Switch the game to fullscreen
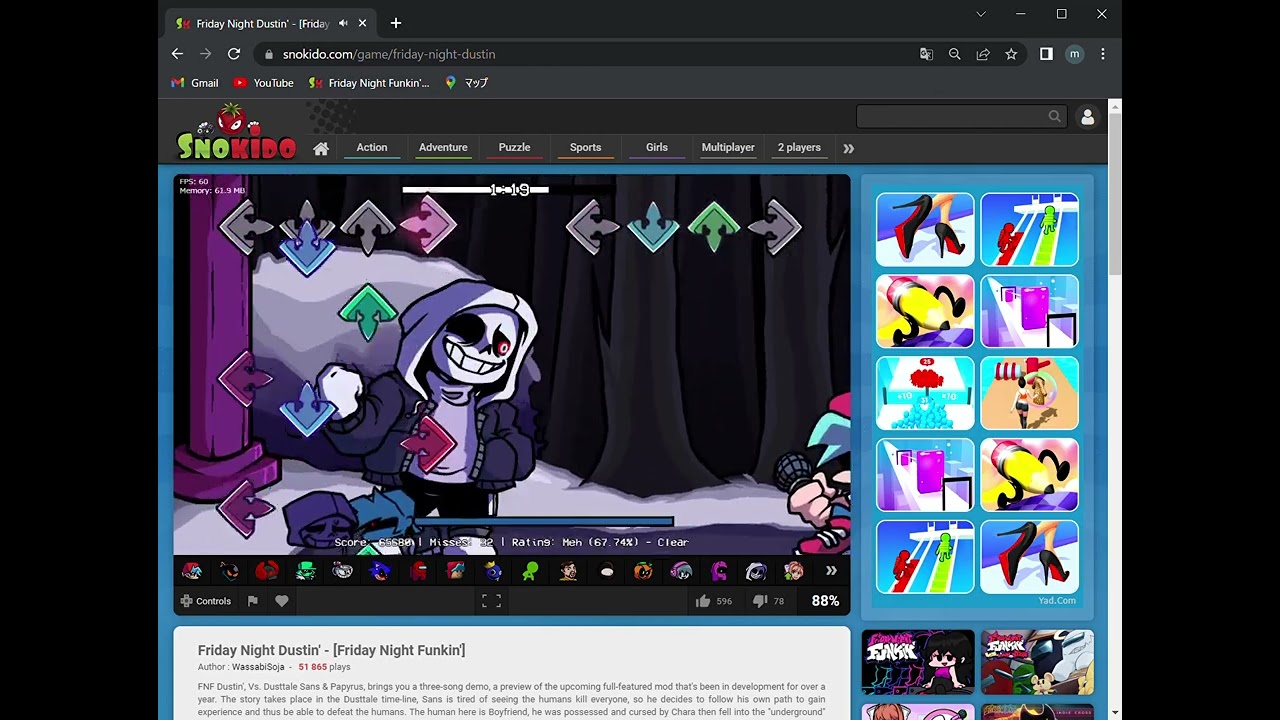 point(491,601)
